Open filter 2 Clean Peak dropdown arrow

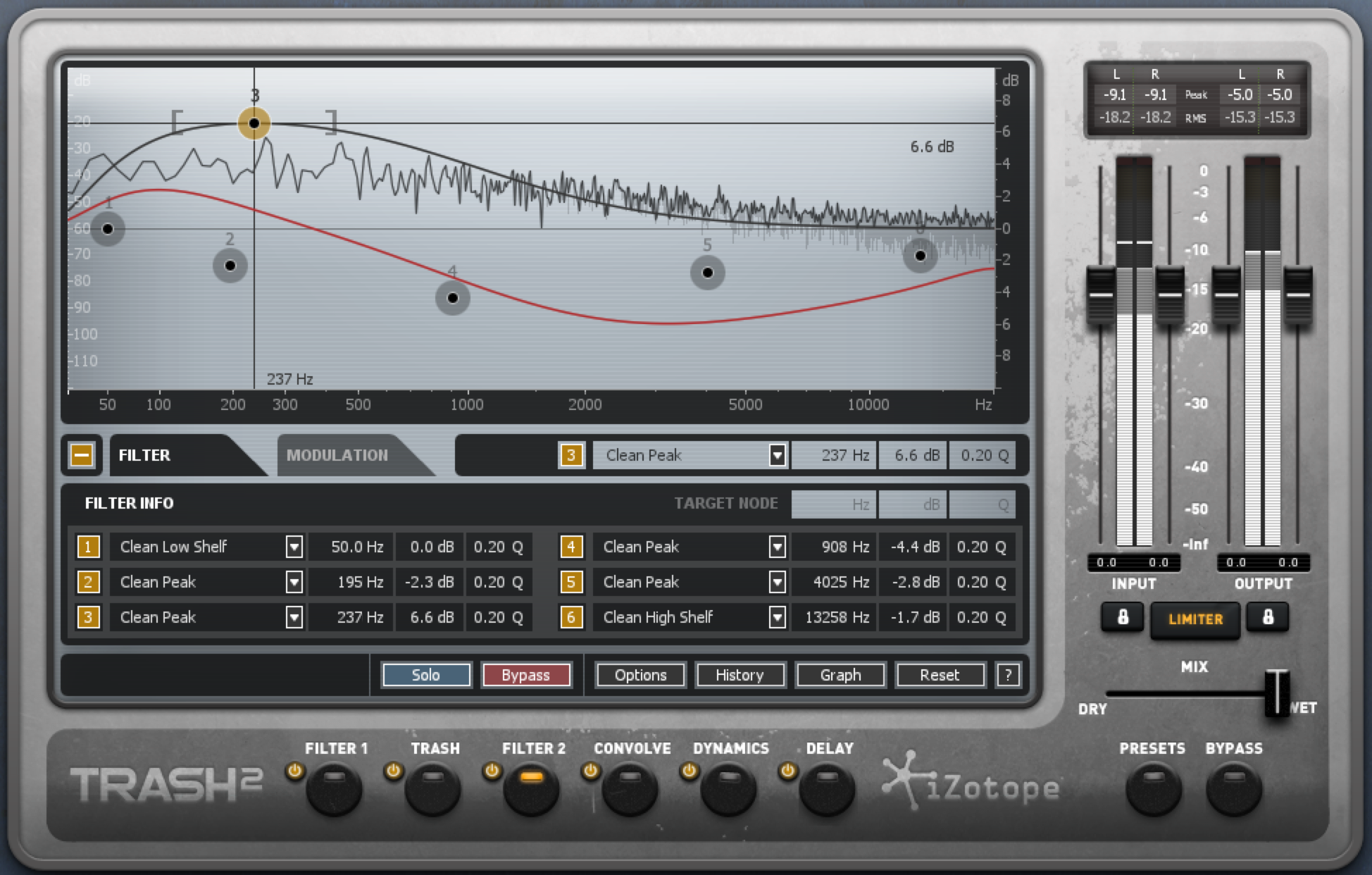(294, 582)
